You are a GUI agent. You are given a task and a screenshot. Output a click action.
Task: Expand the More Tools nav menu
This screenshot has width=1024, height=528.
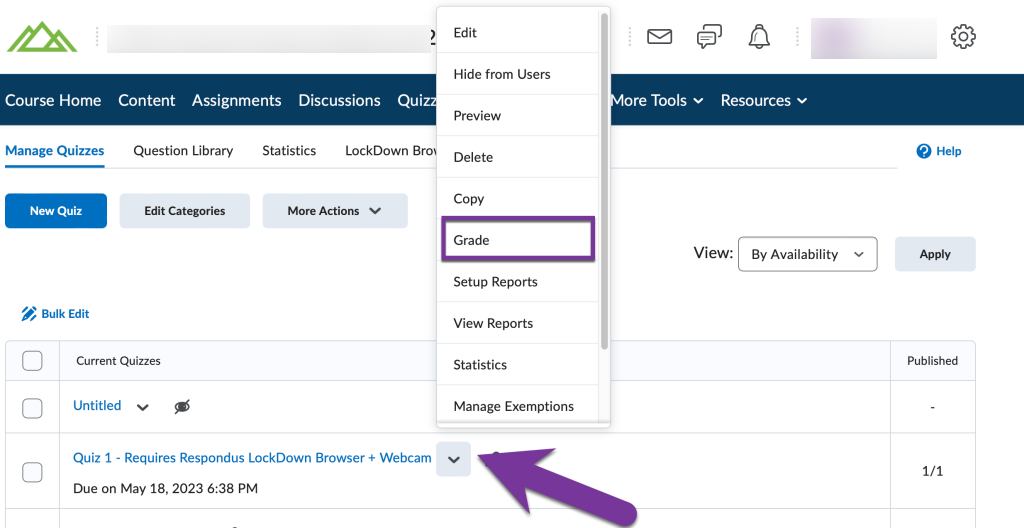coord(657,101)
